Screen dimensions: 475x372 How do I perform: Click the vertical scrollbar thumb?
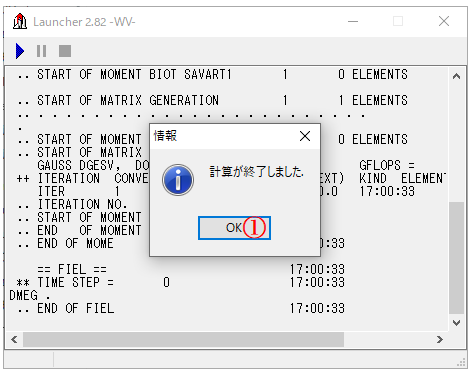456,258
